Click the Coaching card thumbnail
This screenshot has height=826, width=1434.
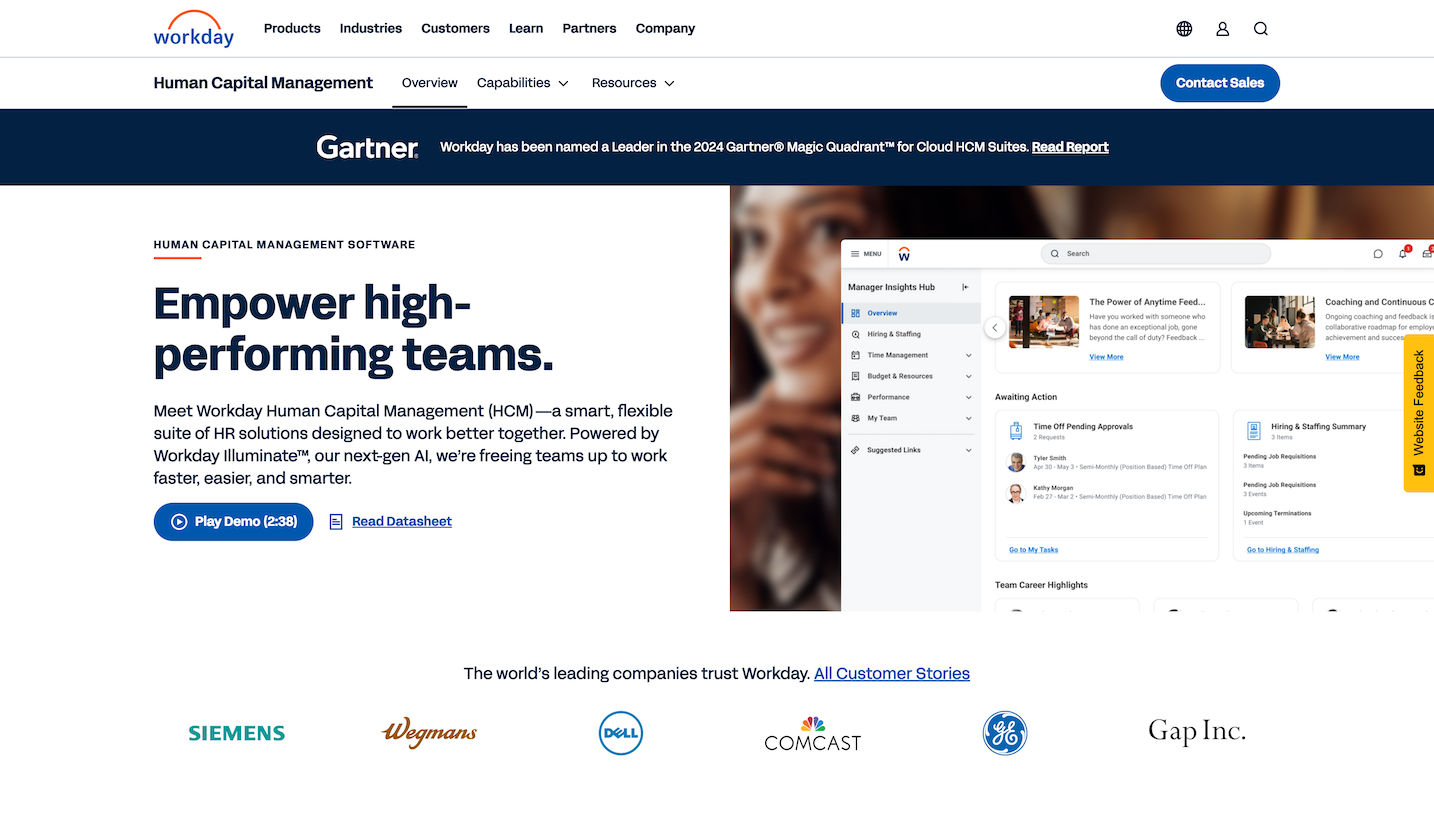(1280, 322)
